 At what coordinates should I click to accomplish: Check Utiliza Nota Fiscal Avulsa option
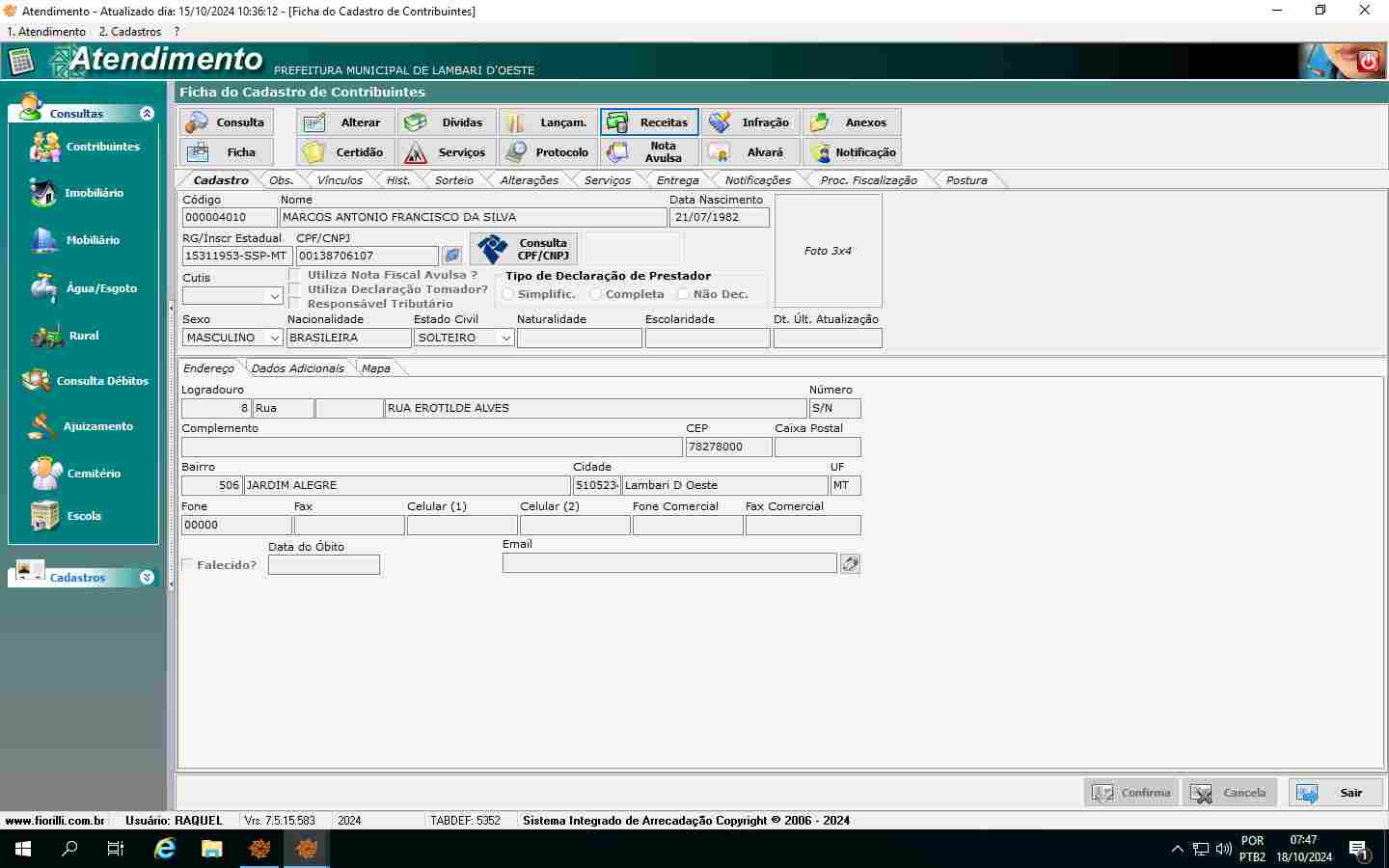pyautogui.click(x=295, y=275)
